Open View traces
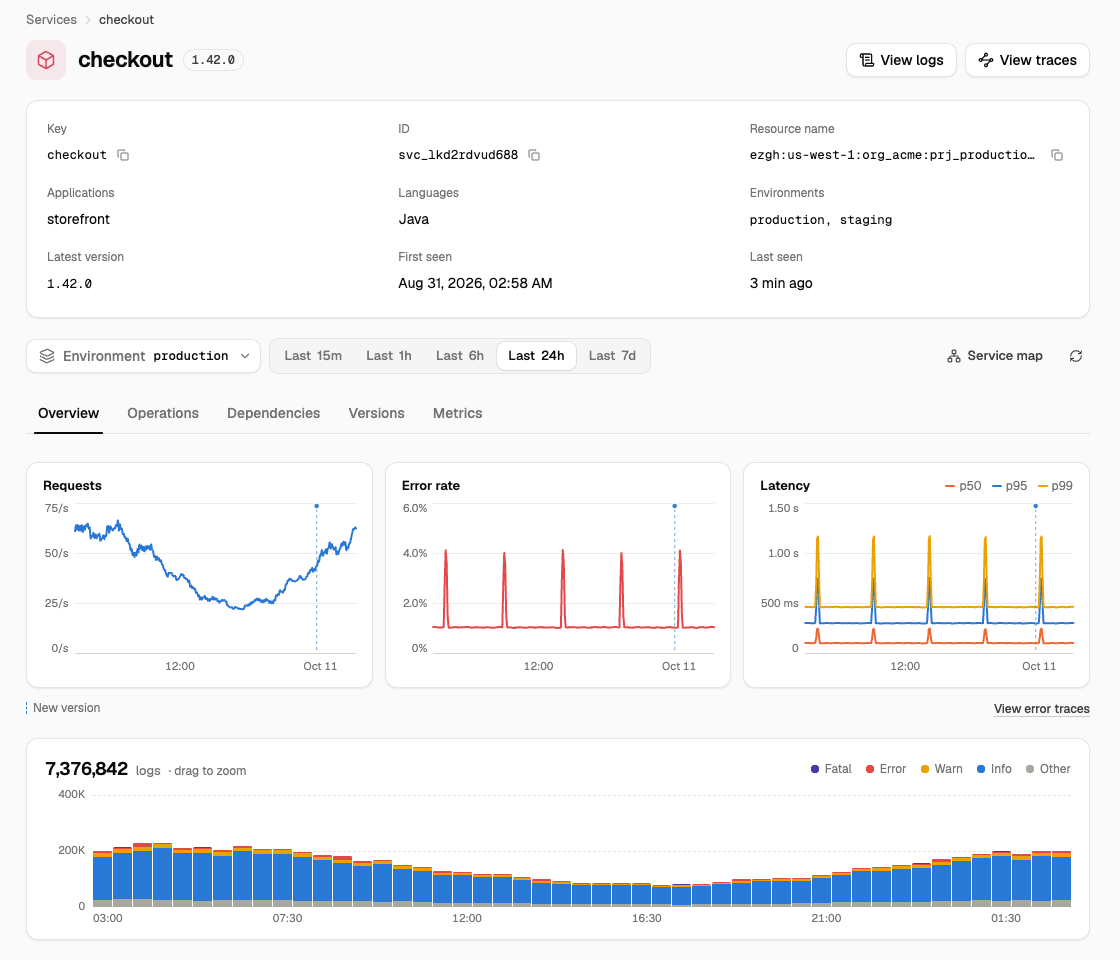 (x=1027, y=60)
